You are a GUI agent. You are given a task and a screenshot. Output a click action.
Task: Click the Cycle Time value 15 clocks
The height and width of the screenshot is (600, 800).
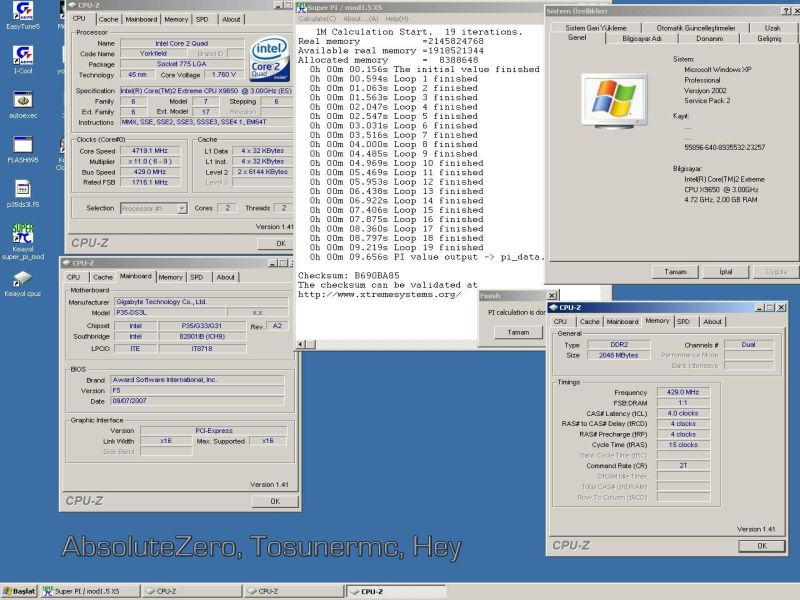click(x=683, y=445)
